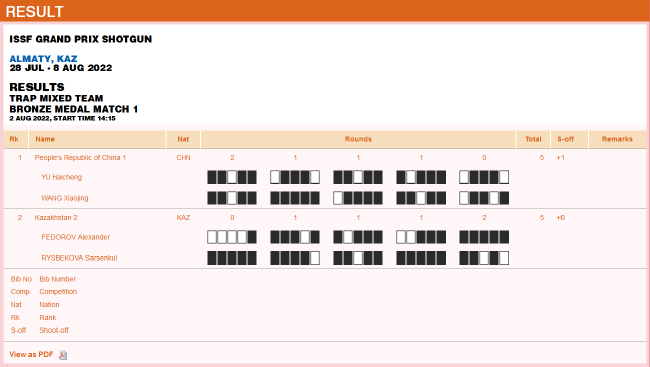Click athlete name RYSBEKOVA Sarsenkul

tap(79, 258)
